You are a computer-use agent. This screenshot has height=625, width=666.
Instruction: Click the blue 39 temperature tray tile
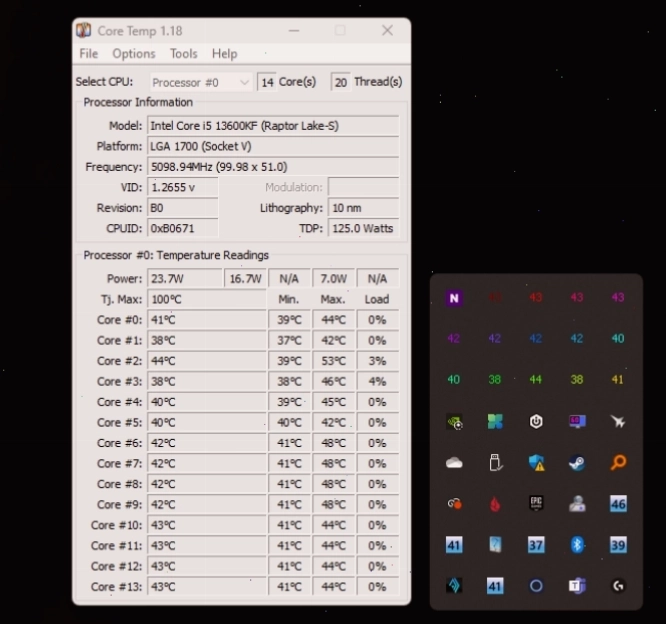point(618,545)
